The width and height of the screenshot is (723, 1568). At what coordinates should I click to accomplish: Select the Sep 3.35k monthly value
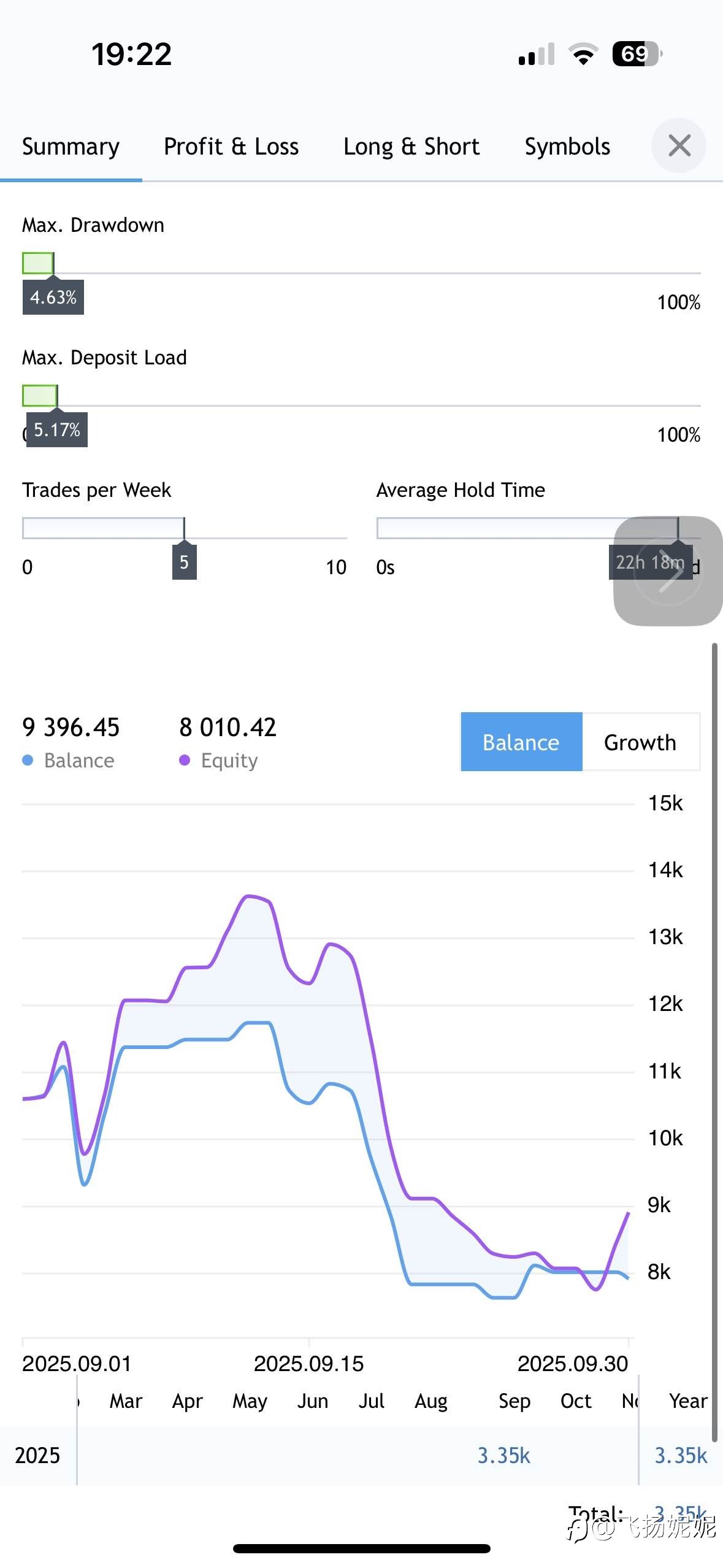pos(503,1456)
